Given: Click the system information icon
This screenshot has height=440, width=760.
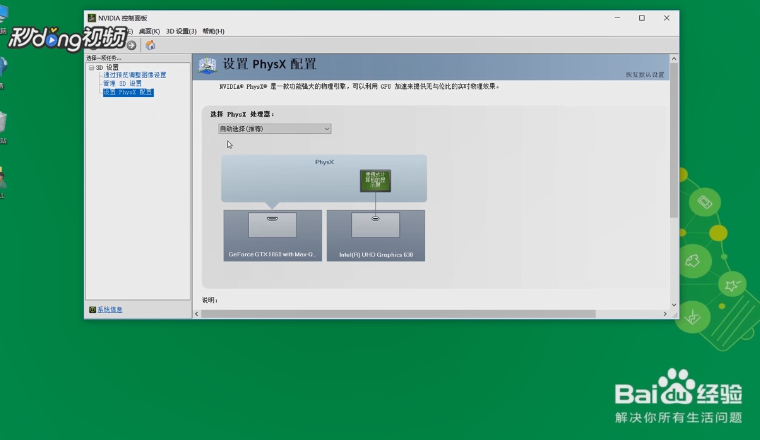Looking at the screenshot, I should click(x=92, y=310).
